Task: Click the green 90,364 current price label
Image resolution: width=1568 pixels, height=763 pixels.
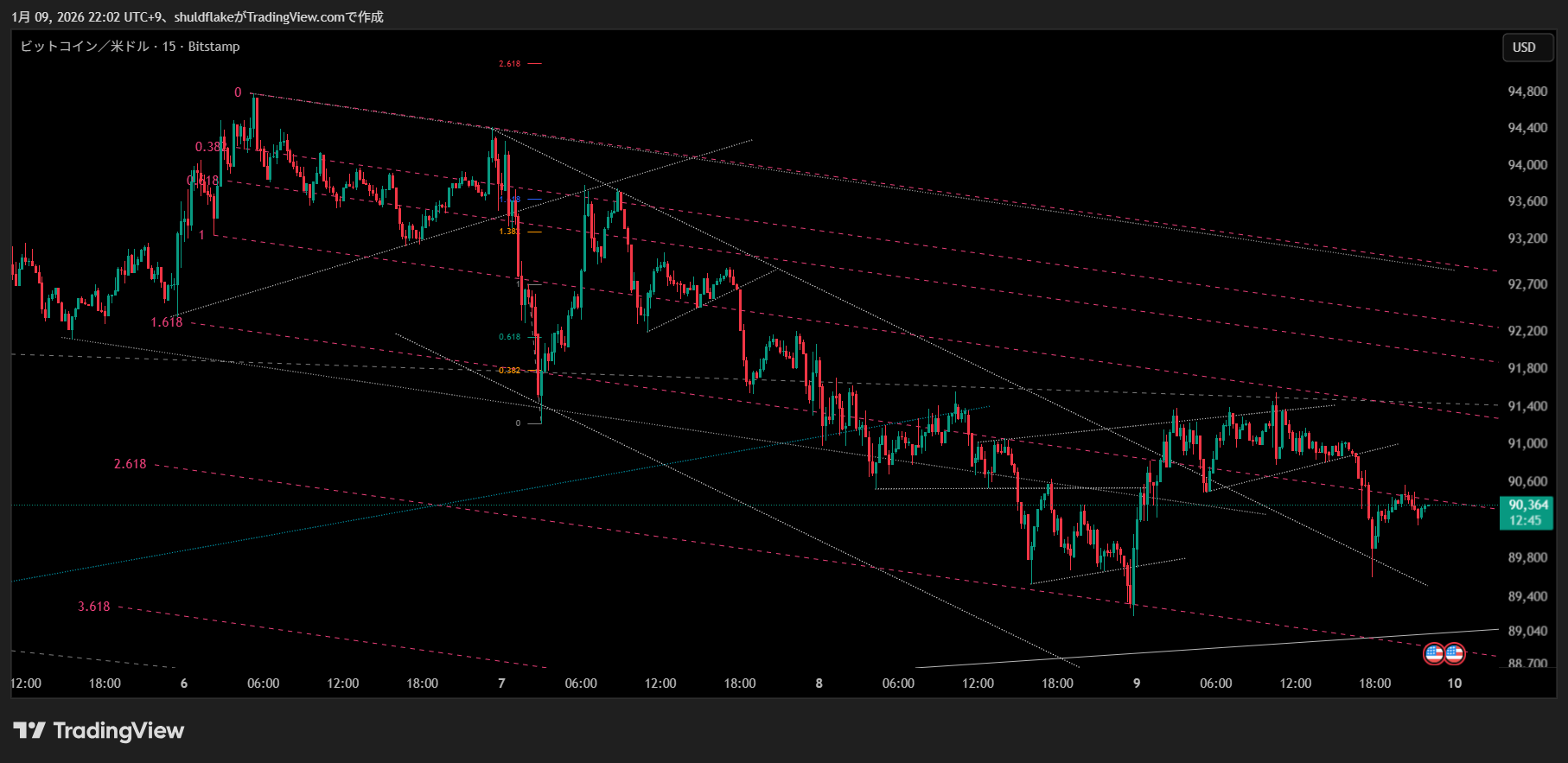Action: click(1527, 512)
